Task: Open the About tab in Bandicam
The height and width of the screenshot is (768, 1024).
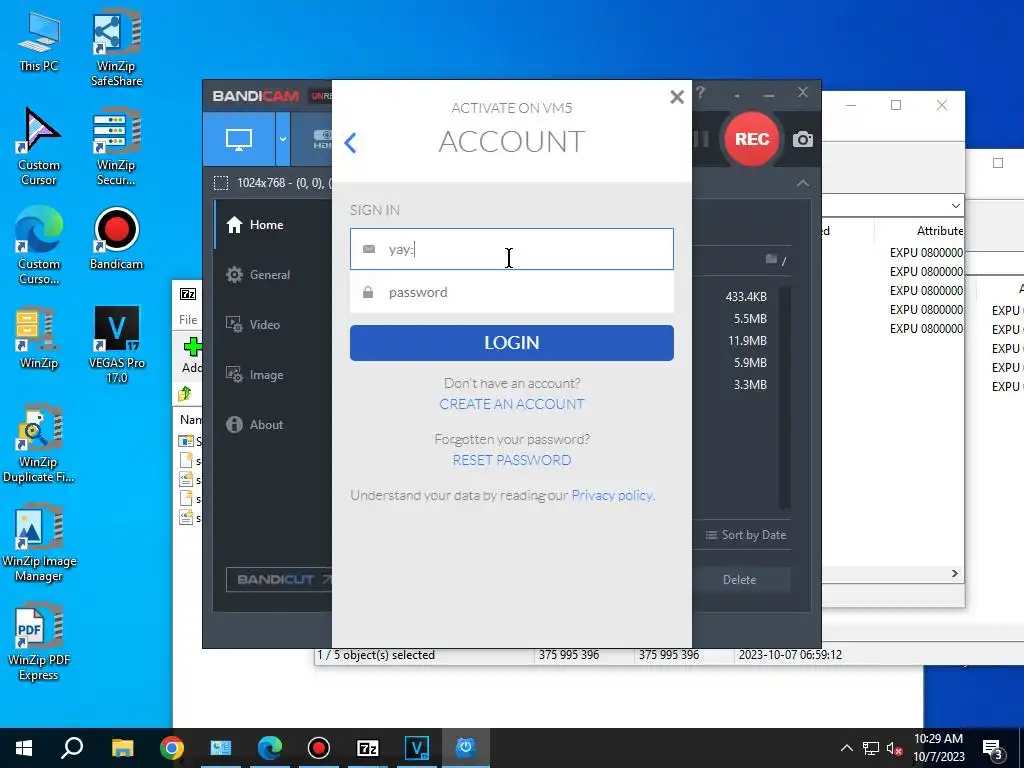Action: pos(255,424)
